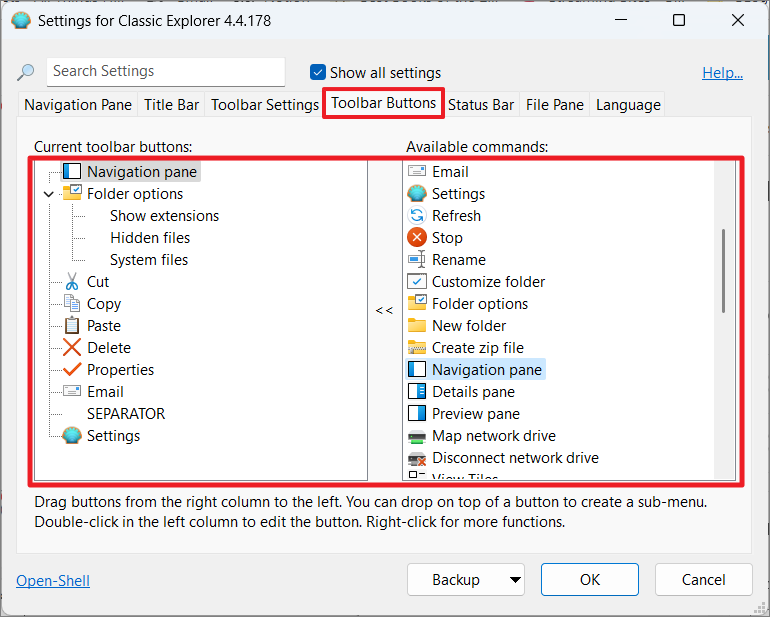Click the Paste clipboard icon
Image resolution: width=770 pixels, height=617 pixels.
click(72, 325)
